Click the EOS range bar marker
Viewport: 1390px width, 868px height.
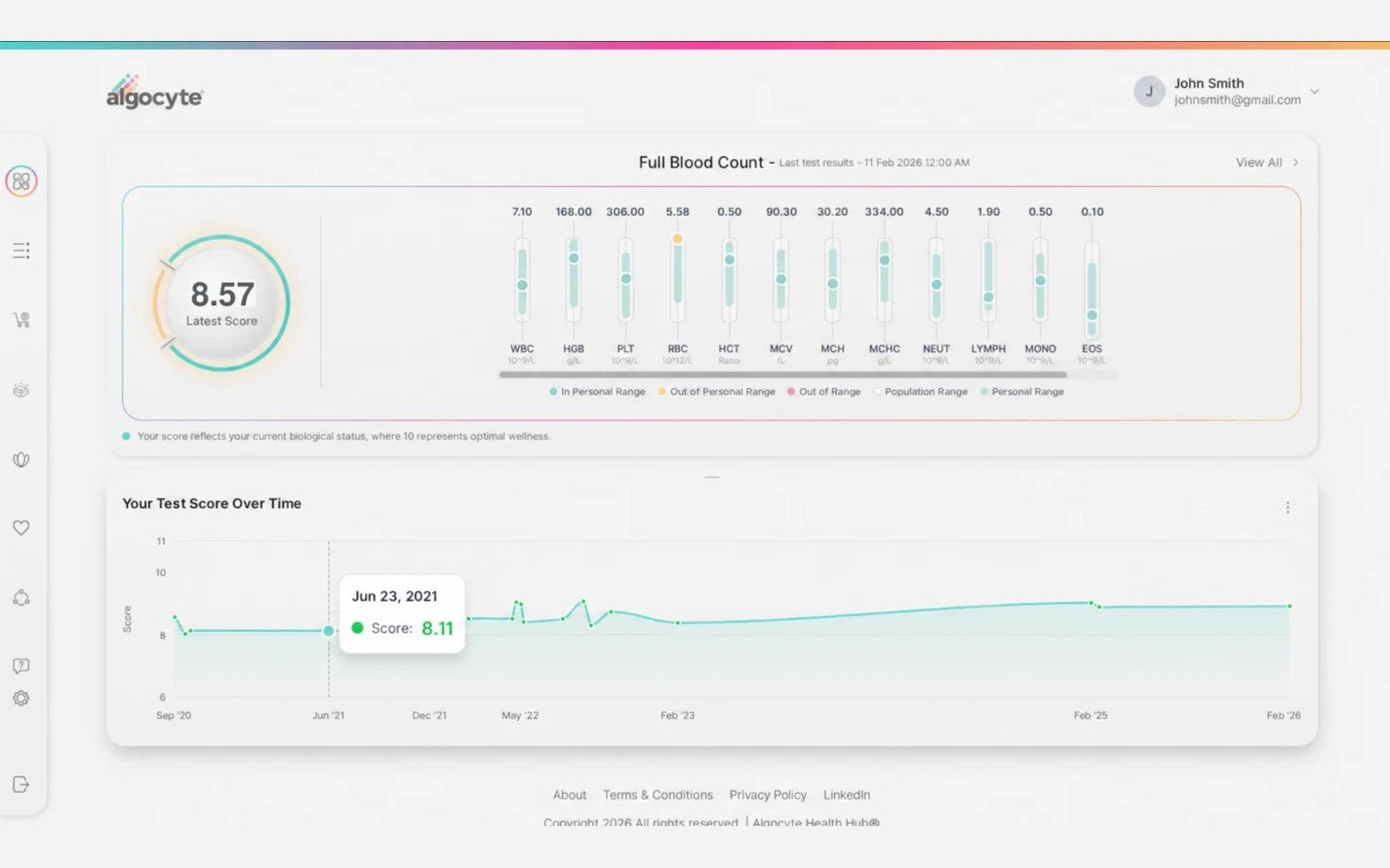pos(1092,315)
